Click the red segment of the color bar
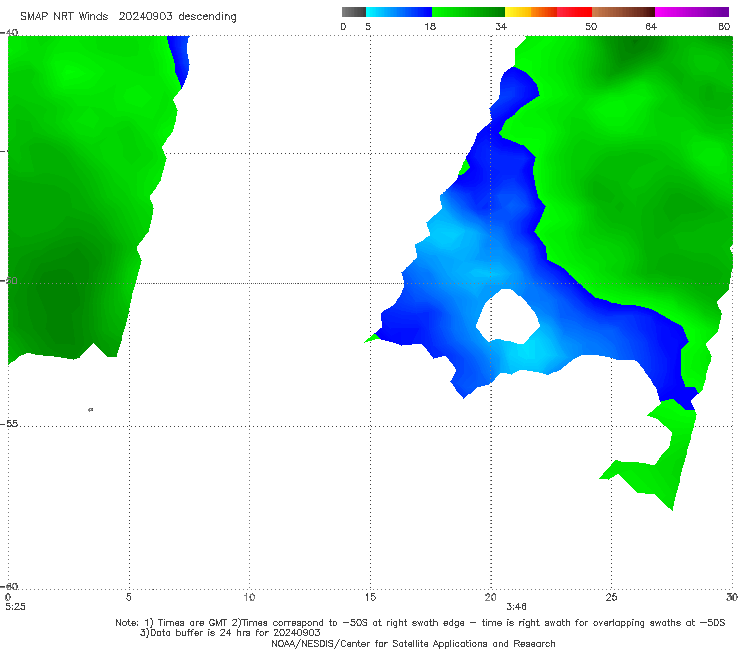 (574, 12)
